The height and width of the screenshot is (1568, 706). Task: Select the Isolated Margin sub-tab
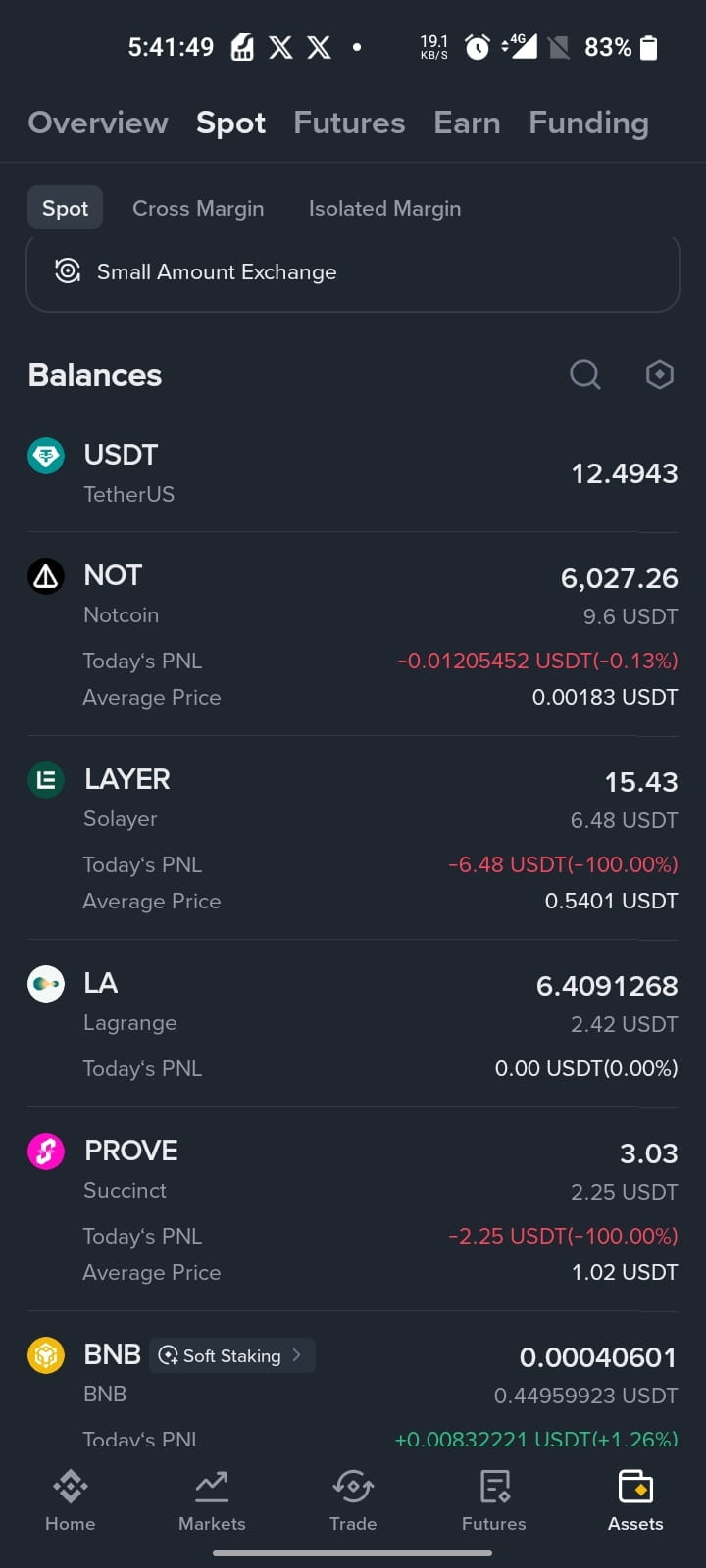384,208
